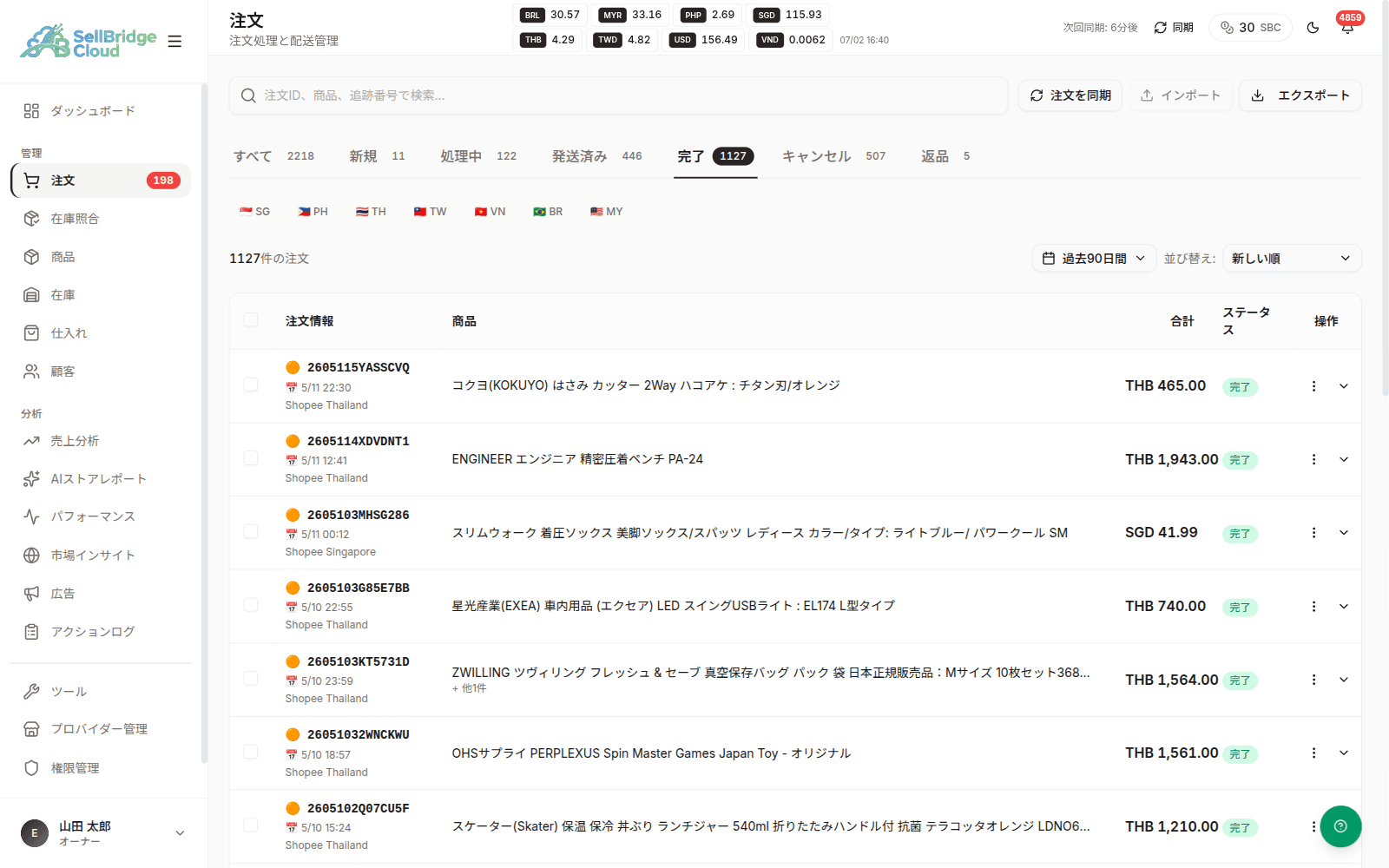The image size is (1389, 868).
Task: Click the sidebar vertical scrollbar
Action: 204,424
